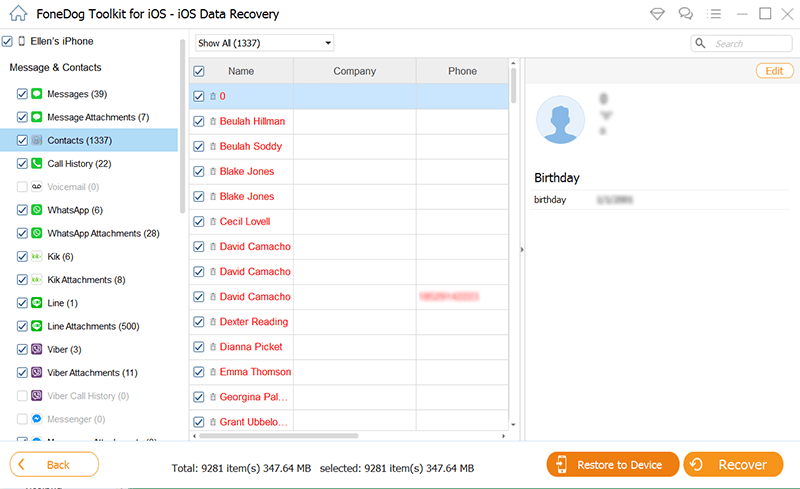The image size is (800, 489).
Task: Click the WhatsApp icon
Action: click(x=37, y=210)
